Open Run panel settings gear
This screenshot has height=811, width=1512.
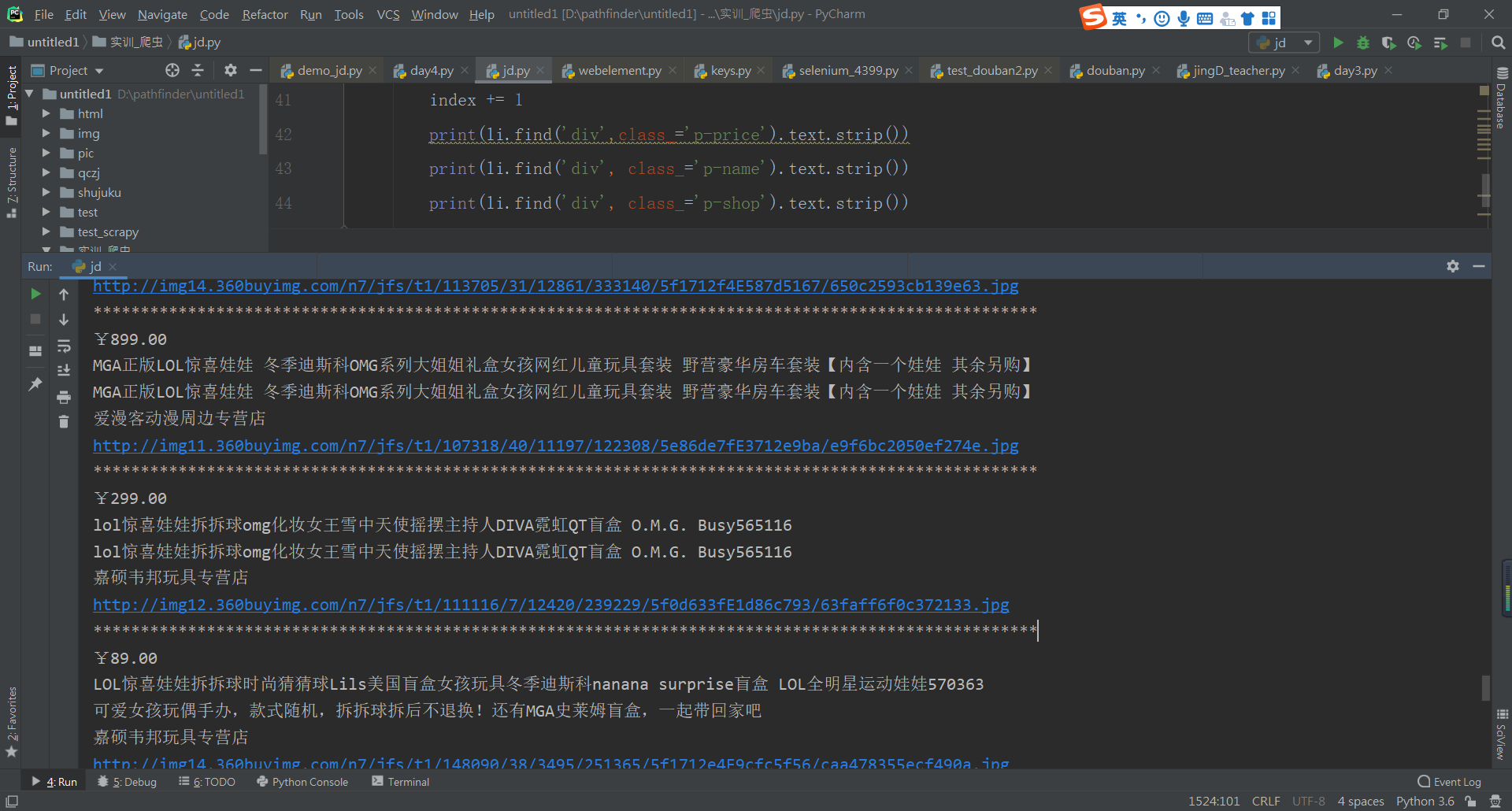point(1453,266)
